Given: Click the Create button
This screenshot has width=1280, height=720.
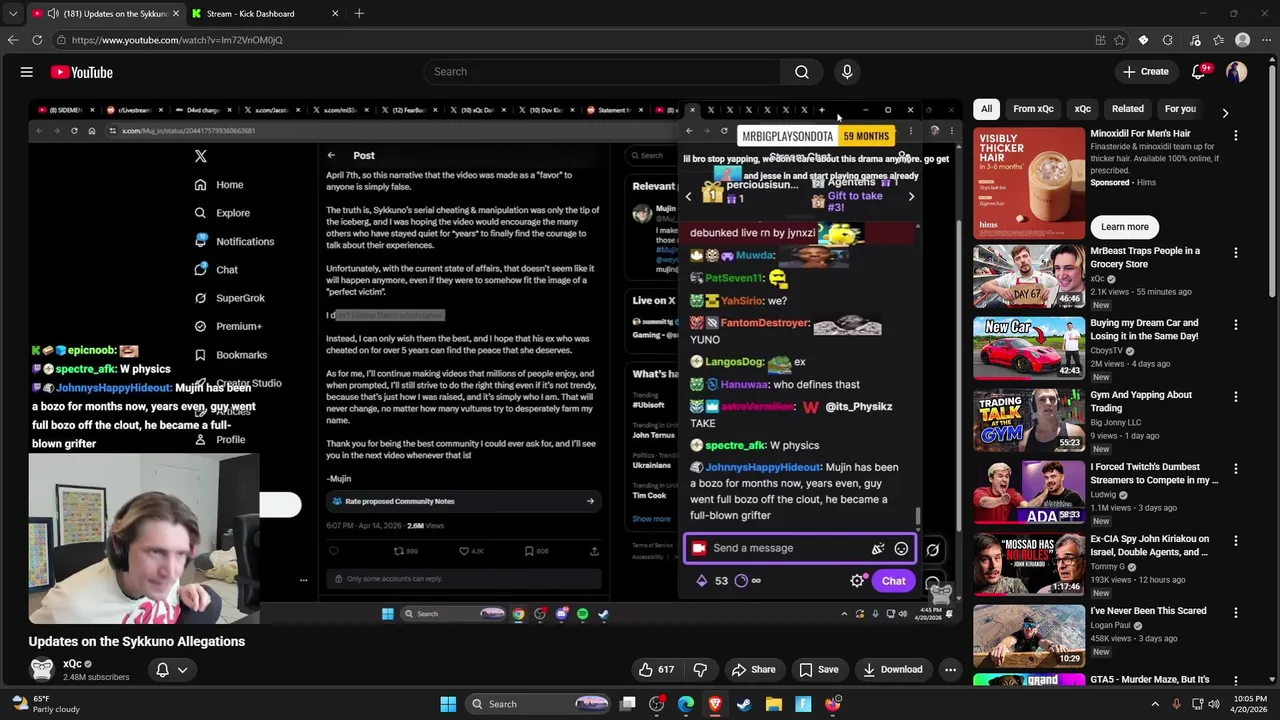Looking at the screenshot, I should pyautogui.click(x=1146, y=72).
